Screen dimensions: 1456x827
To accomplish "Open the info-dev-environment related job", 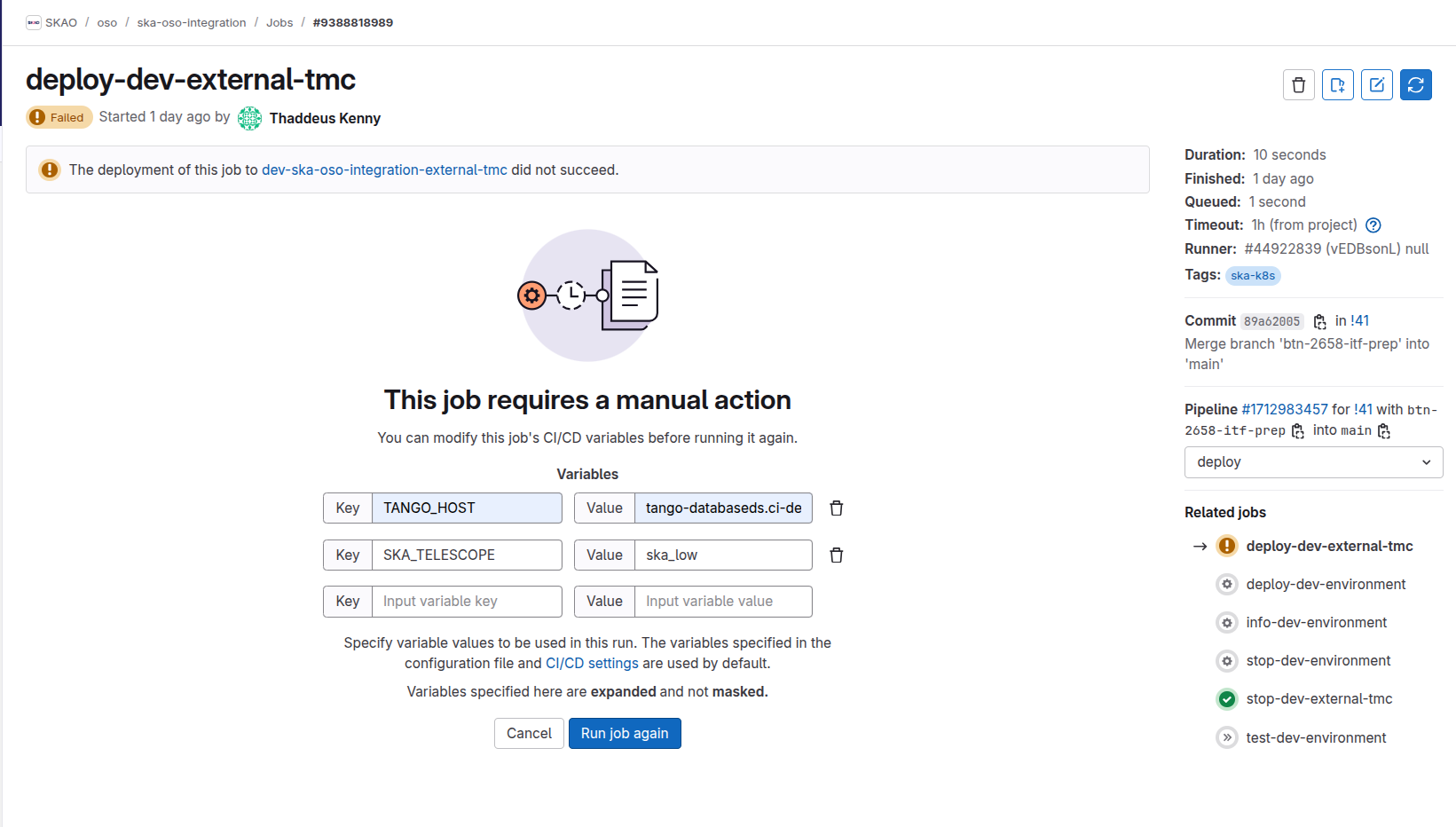I will point(1316,623).
